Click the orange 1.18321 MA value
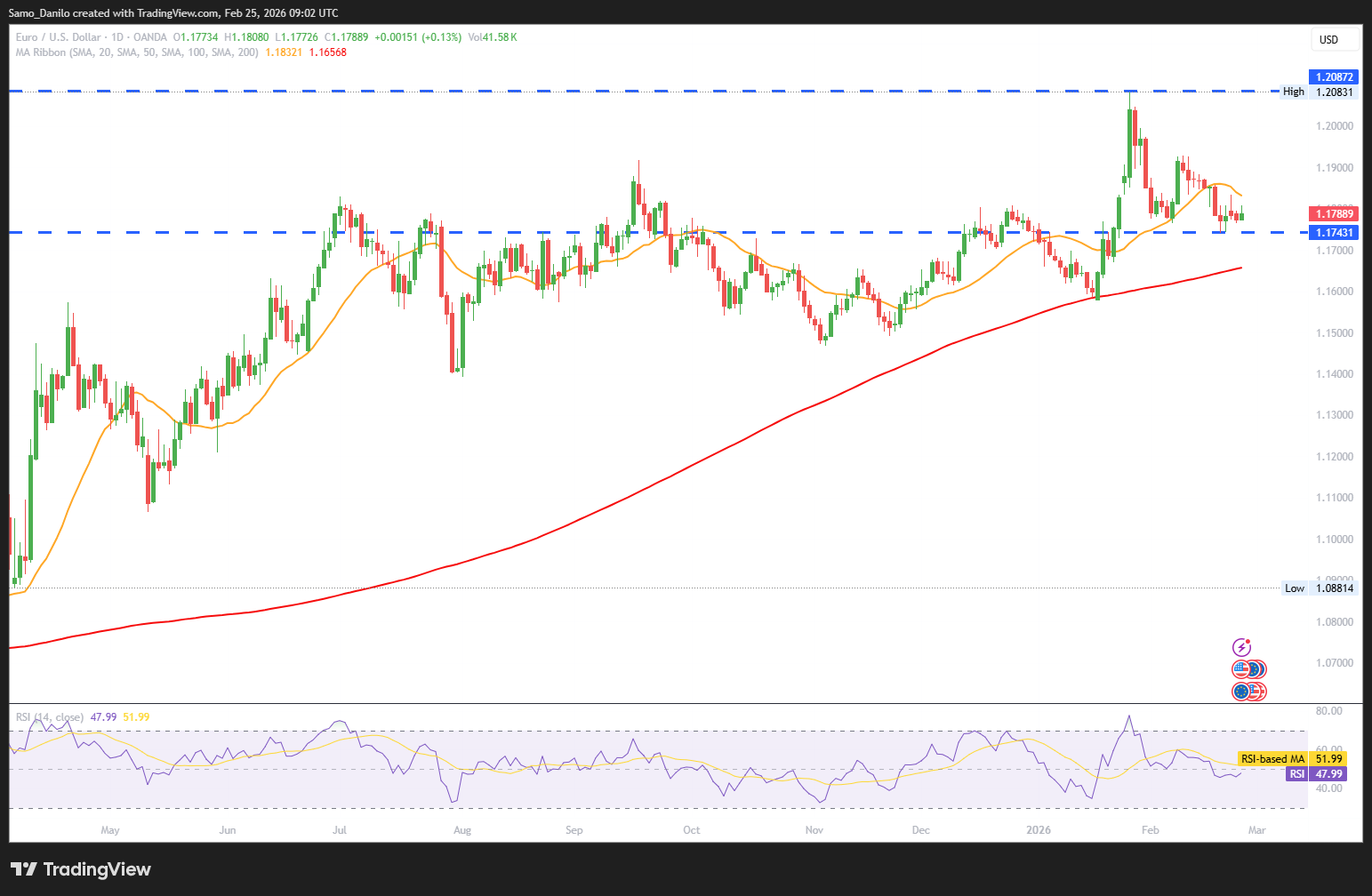Viewport: 1372px width, 896px height. click(284, 52)
